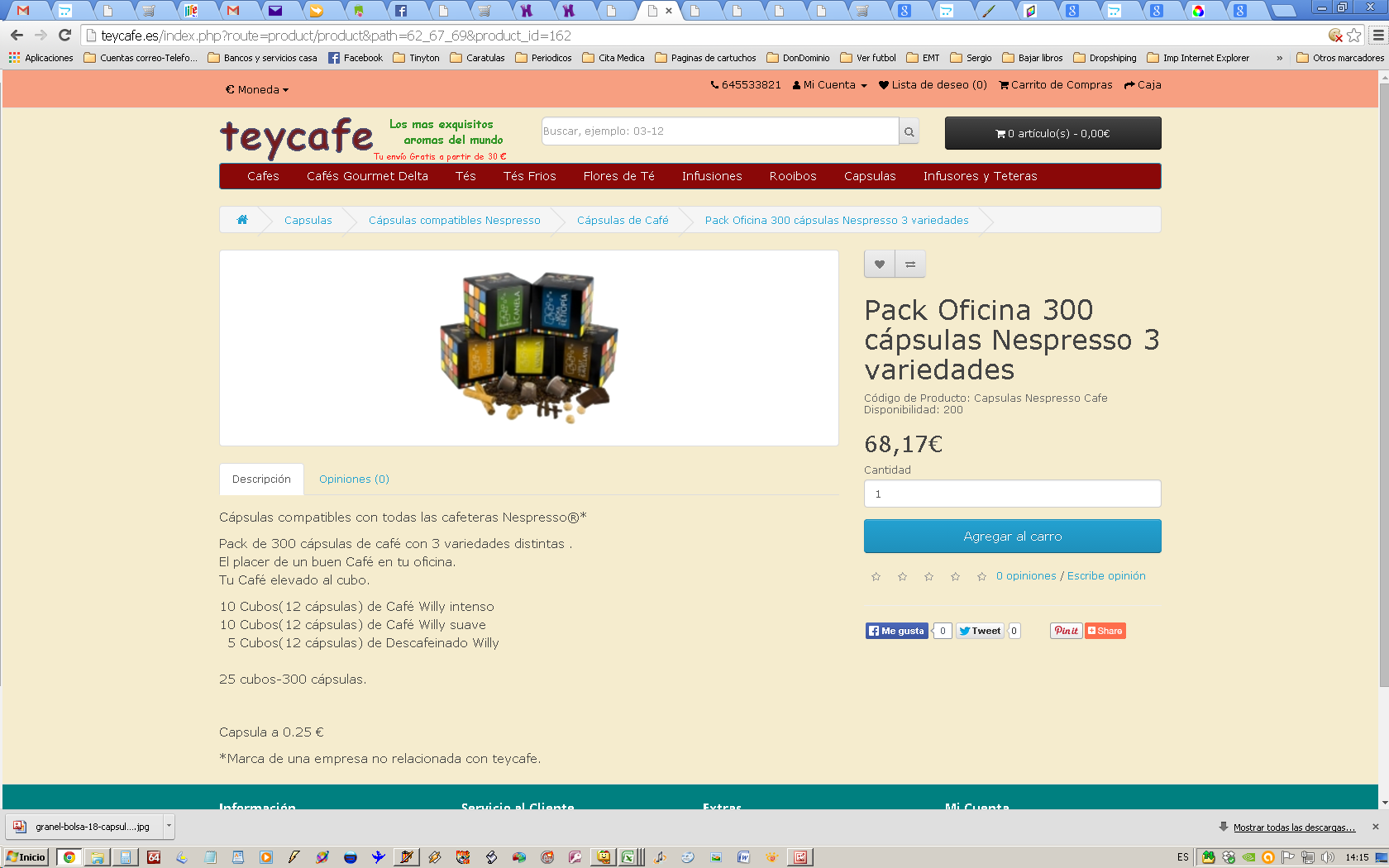Share on Pinterest with Pin it
1389x868 pixels.
(x=1066, y=631)
